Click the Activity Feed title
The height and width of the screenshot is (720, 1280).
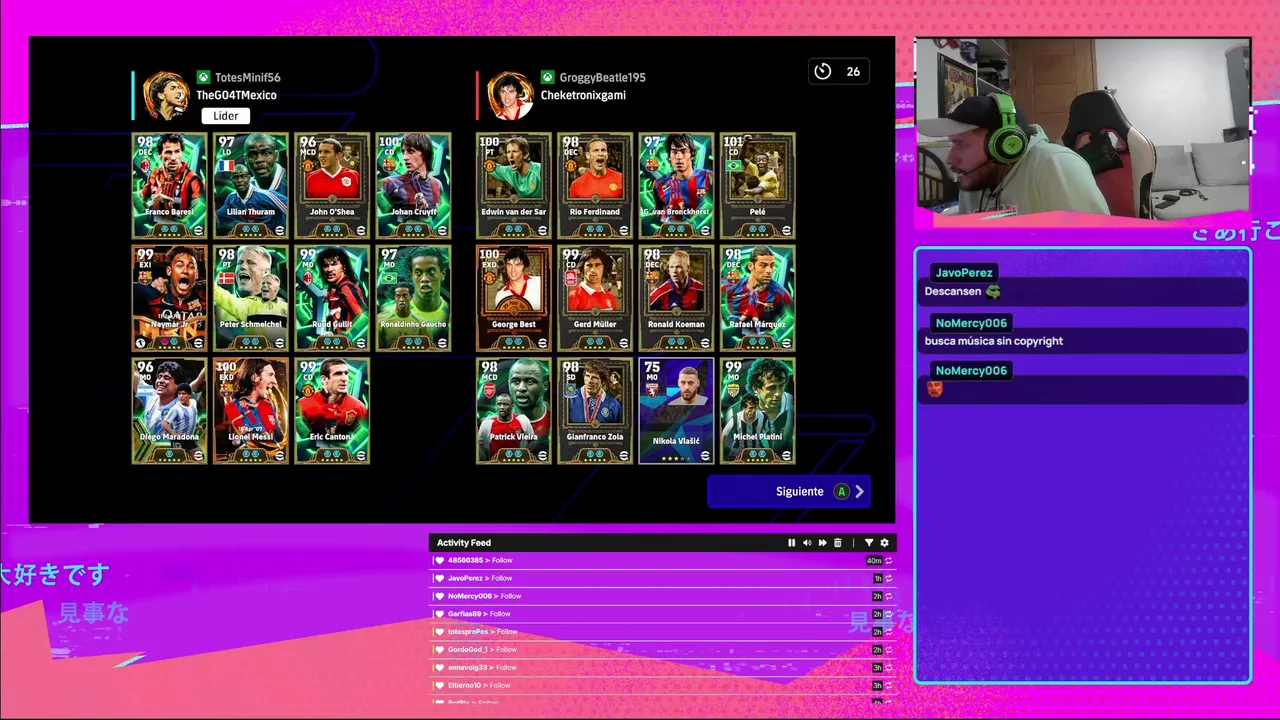point(464,543)
